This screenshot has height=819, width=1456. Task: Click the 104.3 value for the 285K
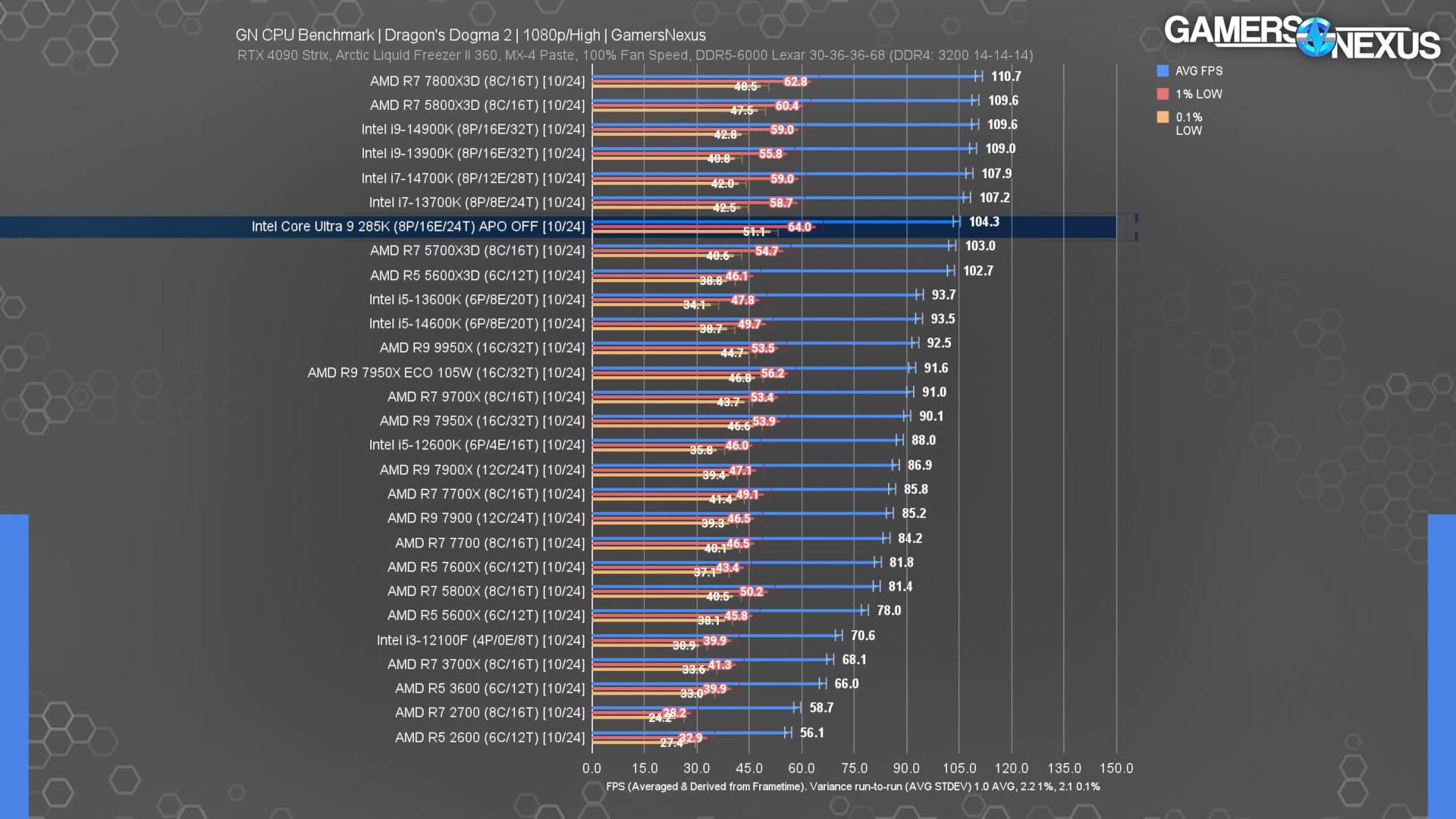pos(984,221)
